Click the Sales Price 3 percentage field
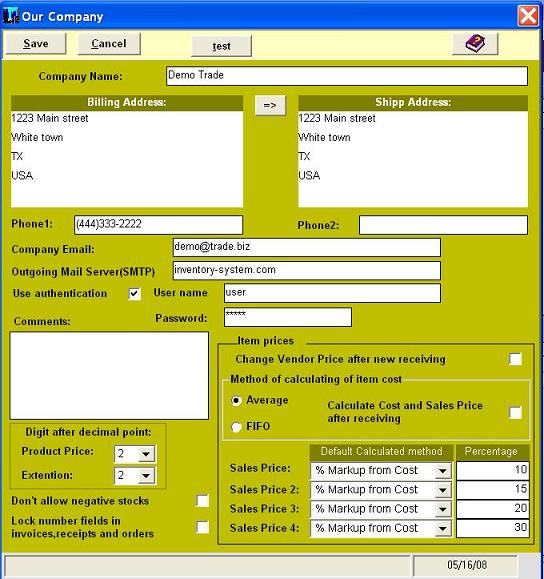 coord(493,509)
